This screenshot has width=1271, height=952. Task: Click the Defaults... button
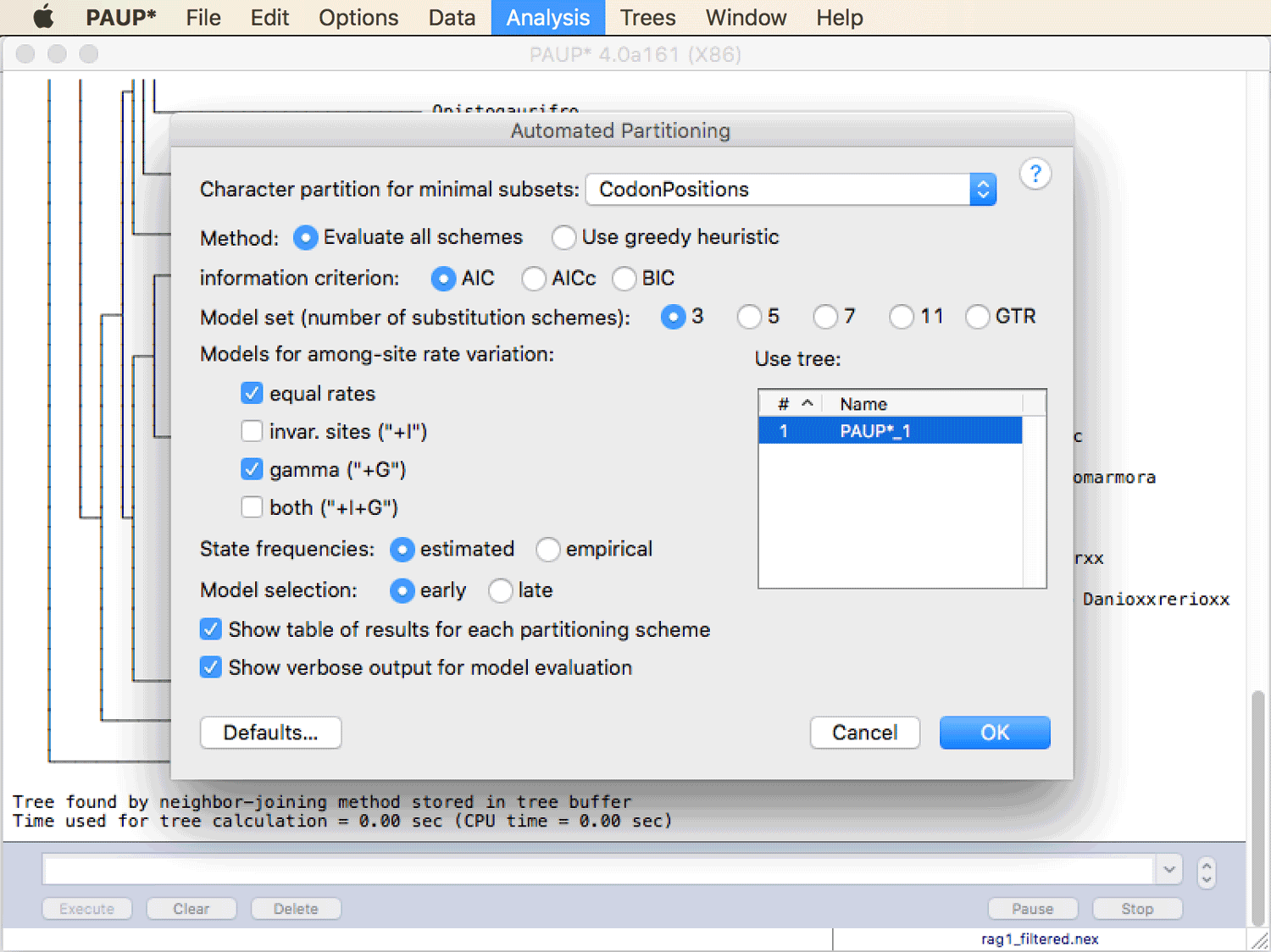point(271,733)
